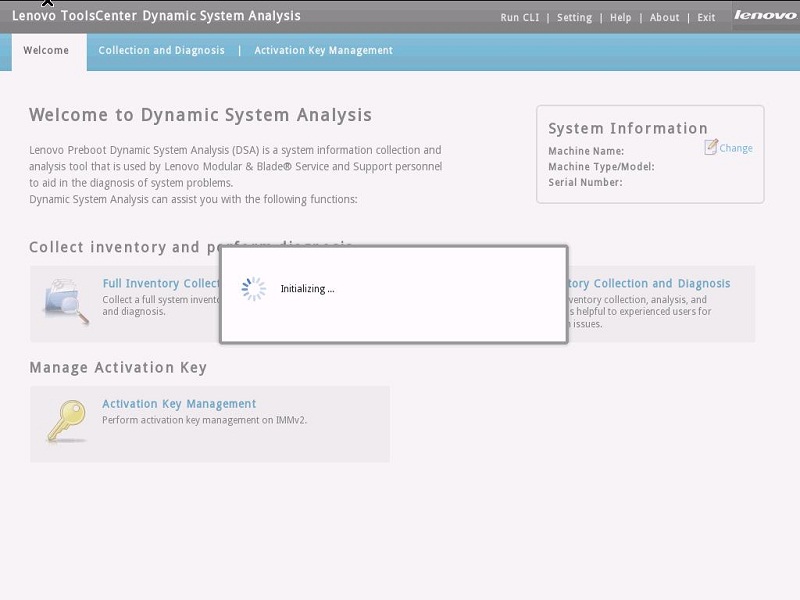This screenshot has height=600, width=800.
Task: Open Activation Key Management link beside the key
Action: tap(179, 404)
